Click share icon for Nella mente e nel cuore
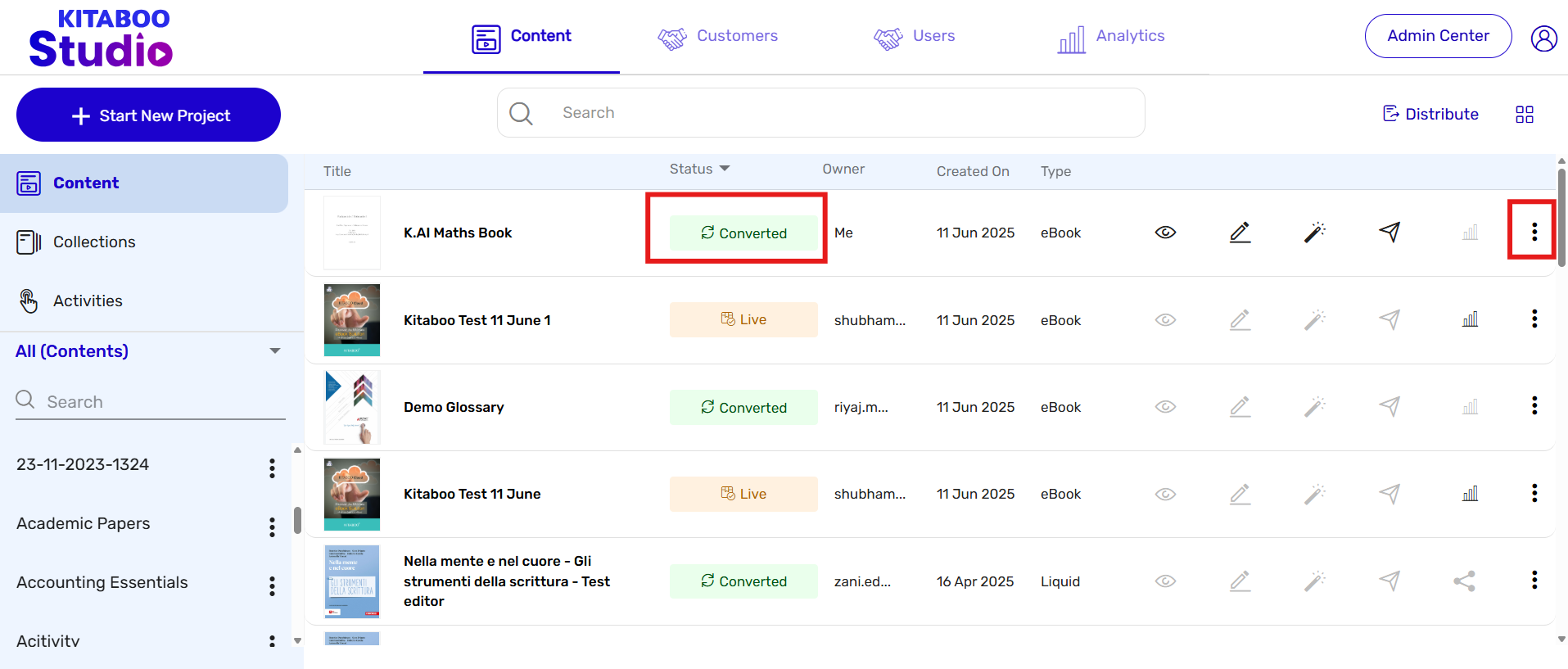1568x669 pixels. 1465,581
